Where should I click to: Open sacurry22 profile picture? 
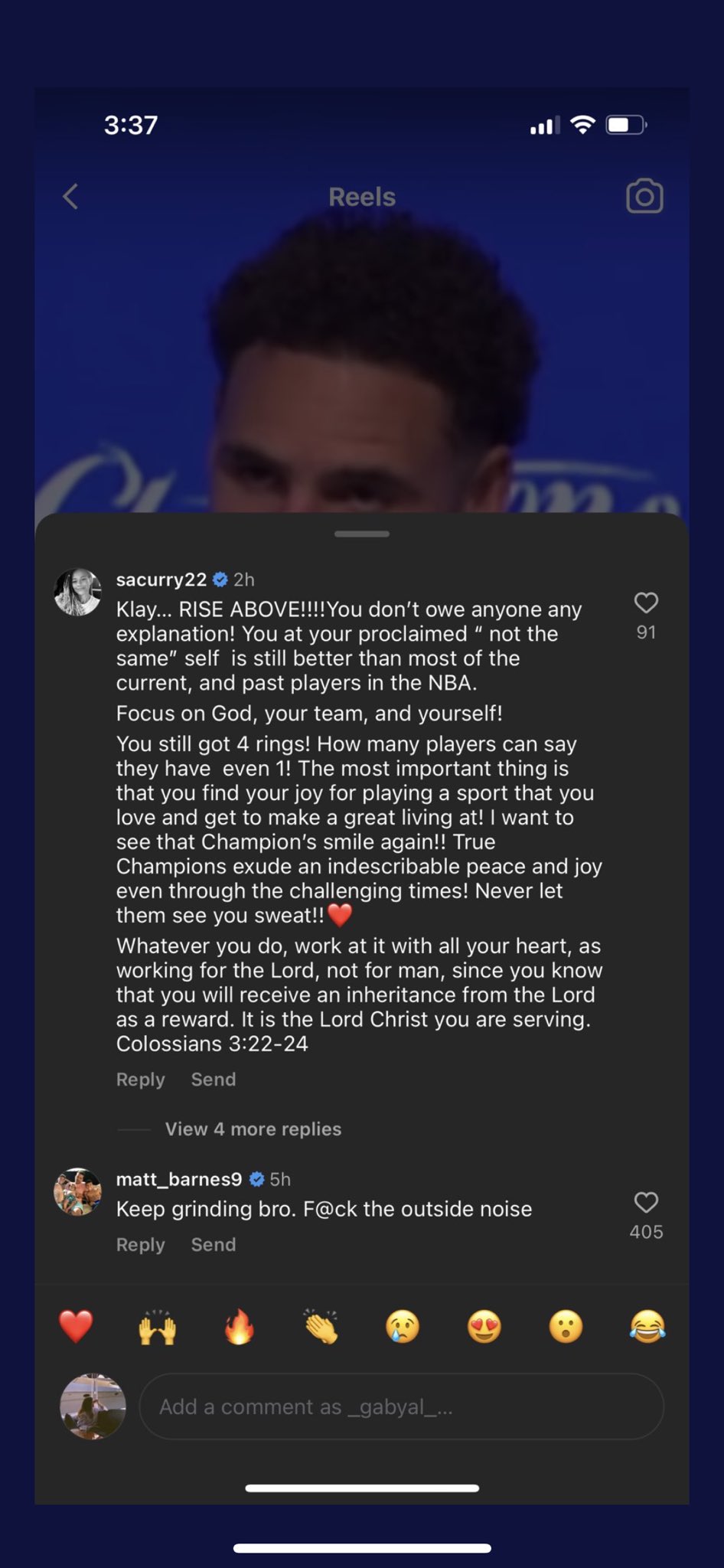(x=77, y=592)
